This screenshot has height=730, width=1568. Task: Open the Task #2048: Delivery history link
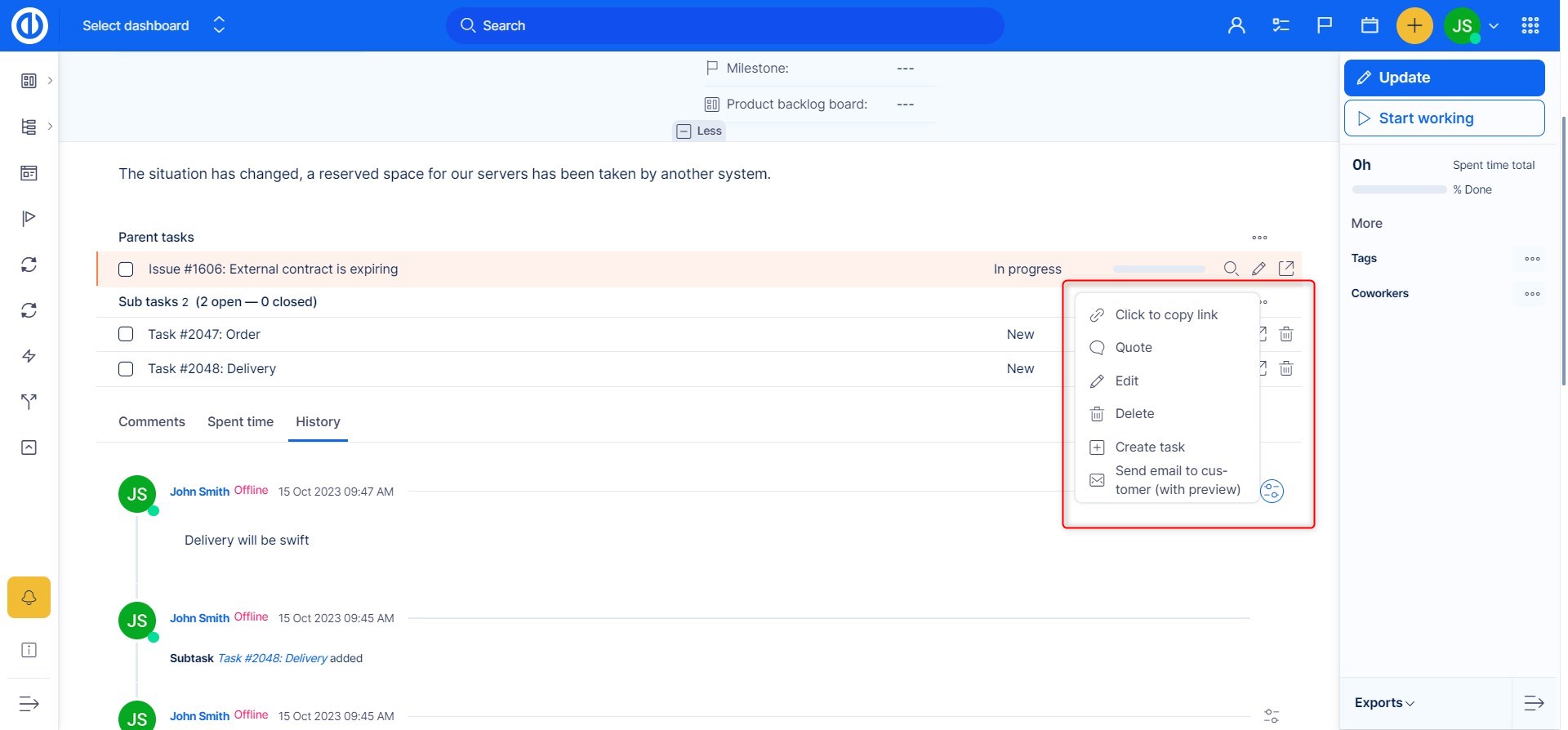[x=272, y=658]
